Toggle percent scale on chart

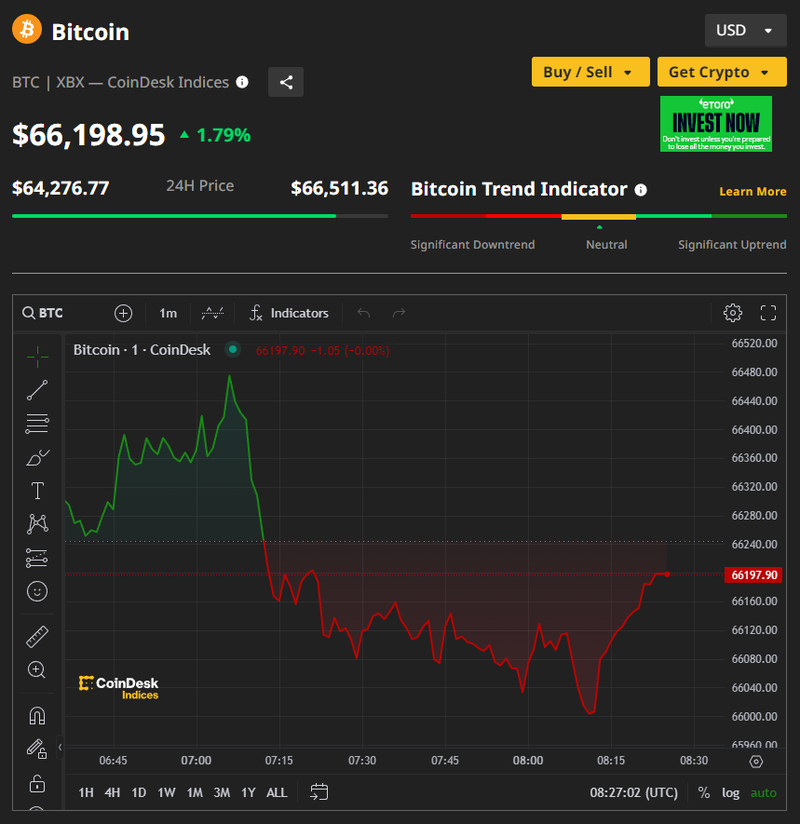point(704,793)
